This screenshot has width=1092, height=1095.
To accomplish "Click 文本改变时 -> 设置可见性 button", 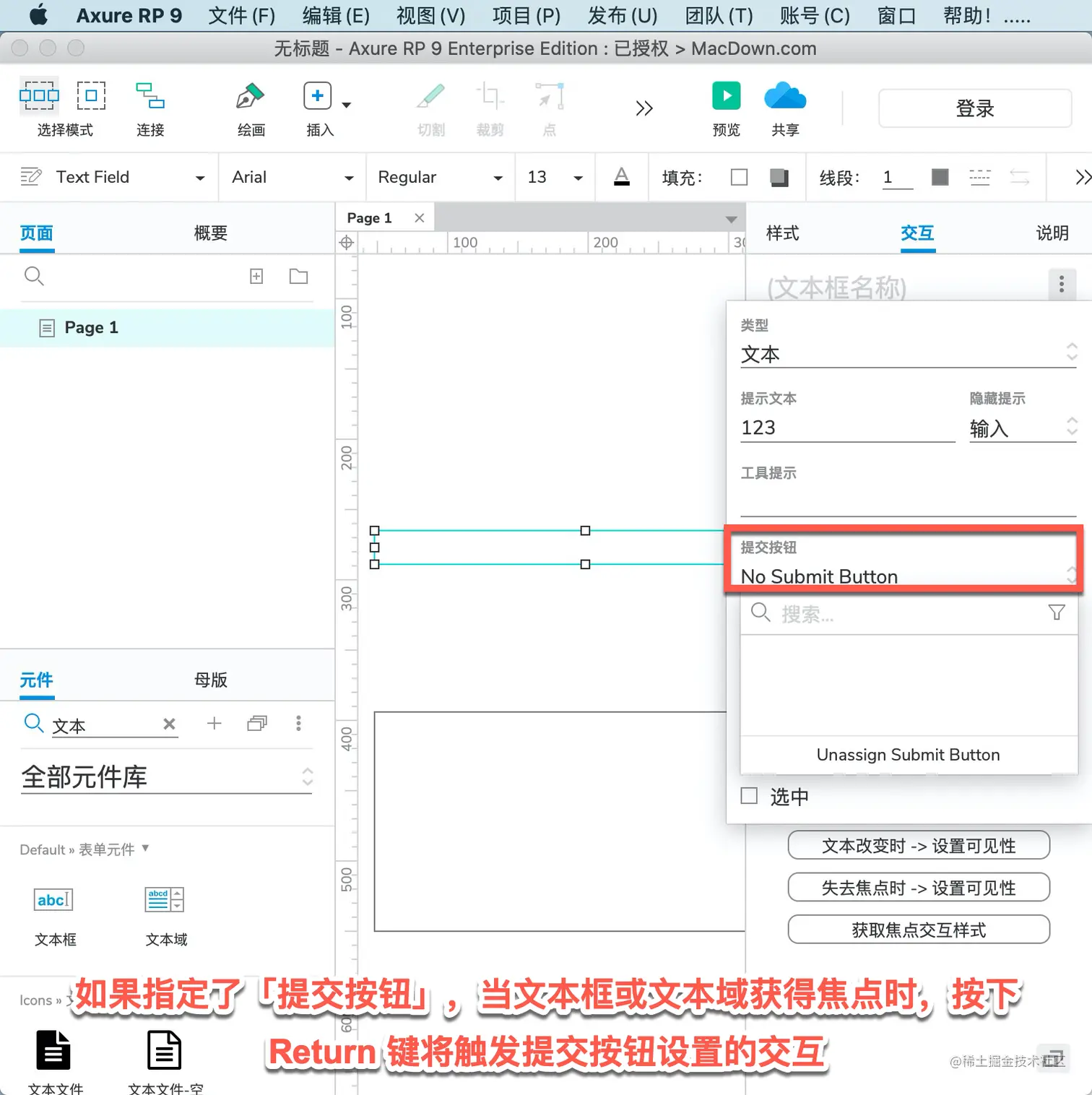I will click(x=919, y=845).
